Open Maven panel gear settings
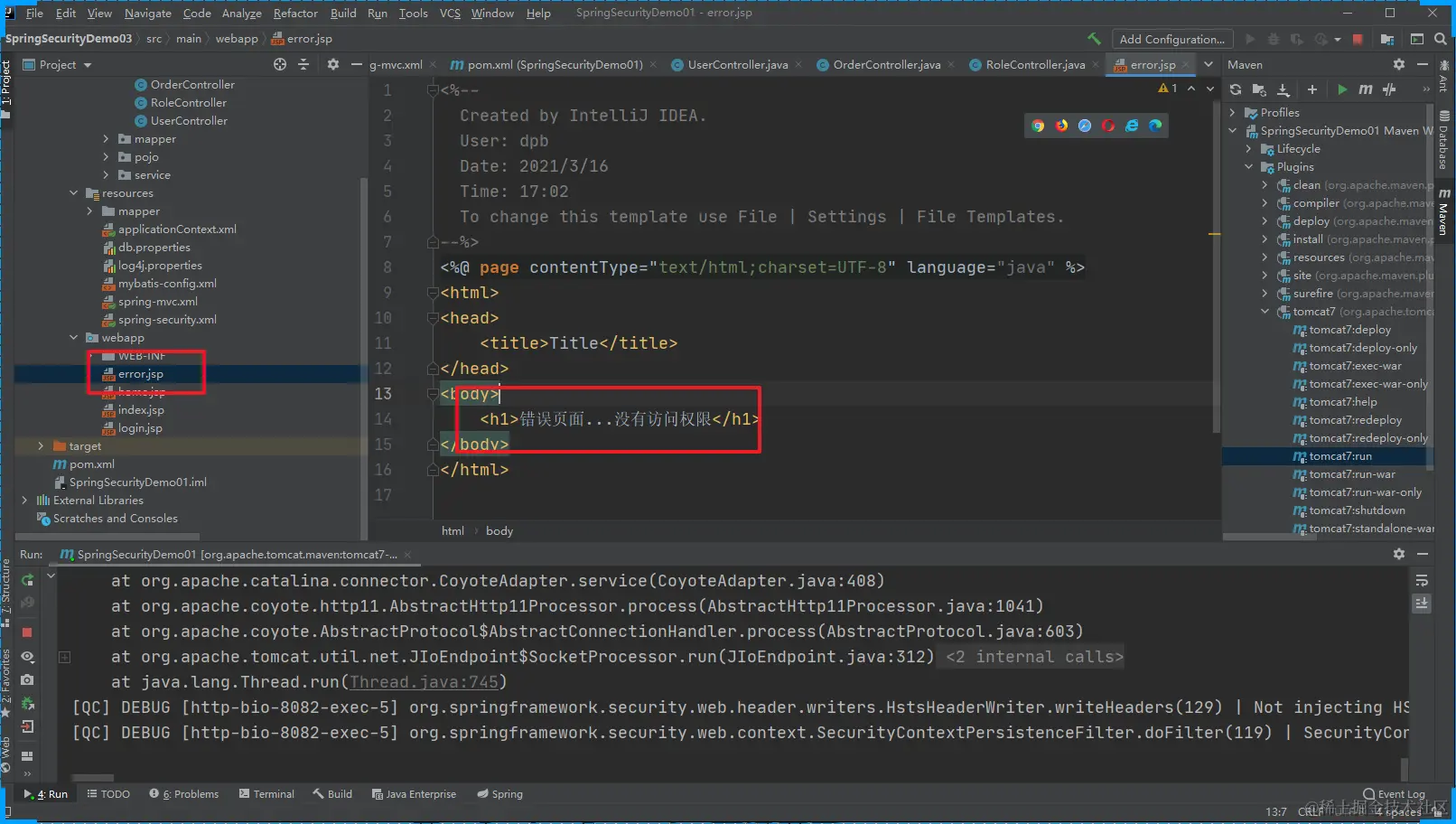Image resolution: width=1456 pixels, height=824 pixels. click(1399, 64)
